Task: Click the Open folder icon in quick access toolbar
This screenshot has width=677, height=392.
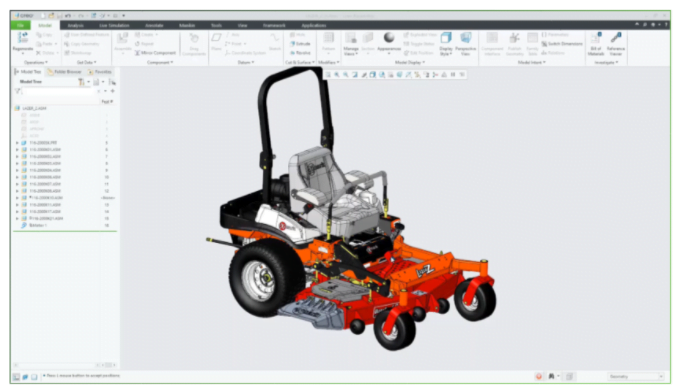Action: click(x=51, y=16)
